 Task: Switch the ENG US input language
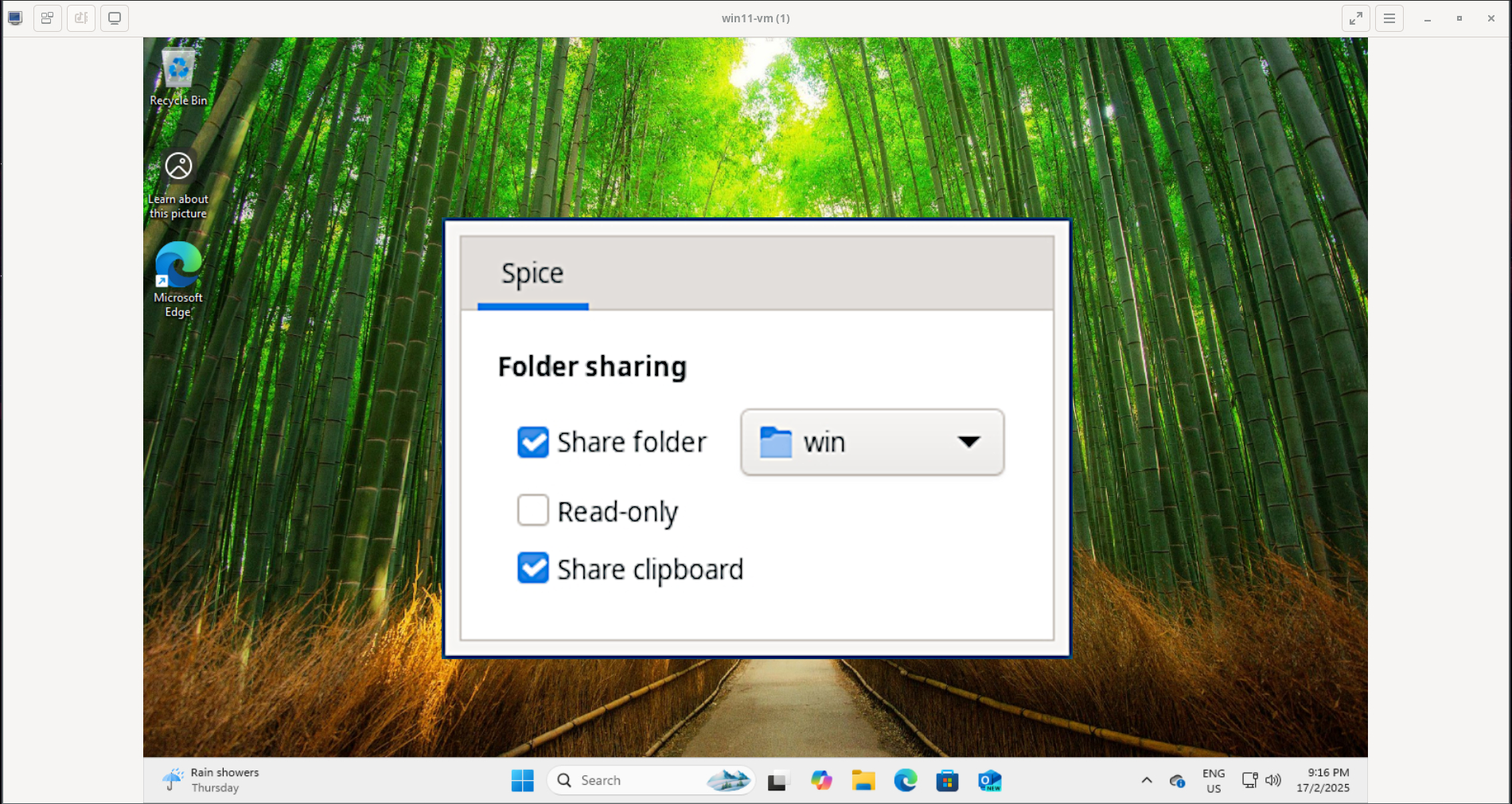1214,781
